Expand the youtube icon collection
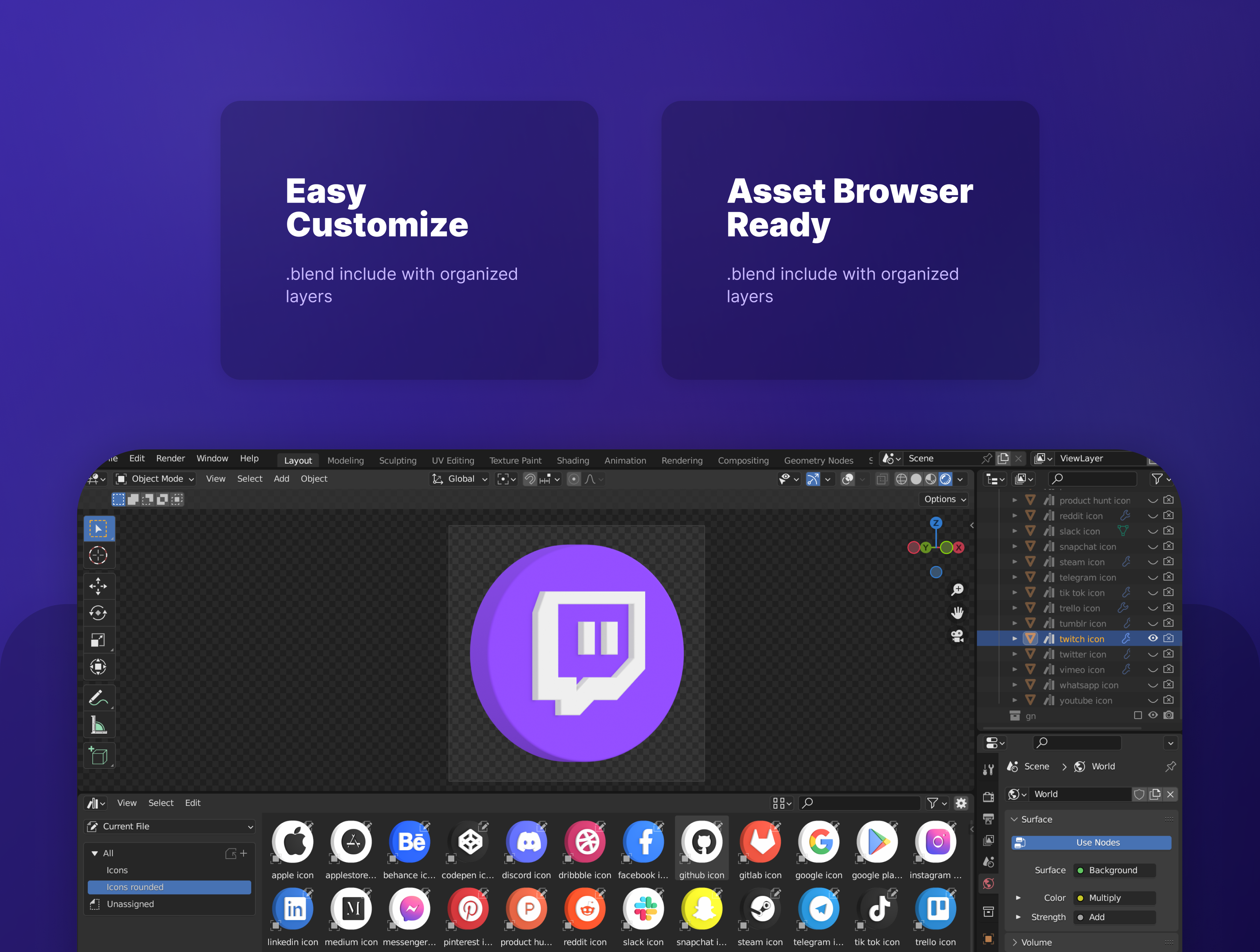Viewport: 1260px width, 952px height. pyautogui.click(x=1015, y=700)
